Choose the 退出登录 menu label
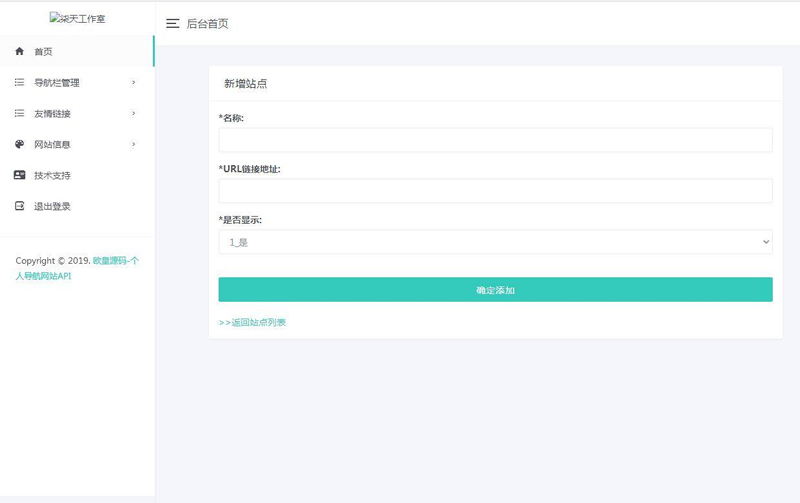The width and height of the screenshot is (800, 503). pyautogui.click(x=52, y=206)
